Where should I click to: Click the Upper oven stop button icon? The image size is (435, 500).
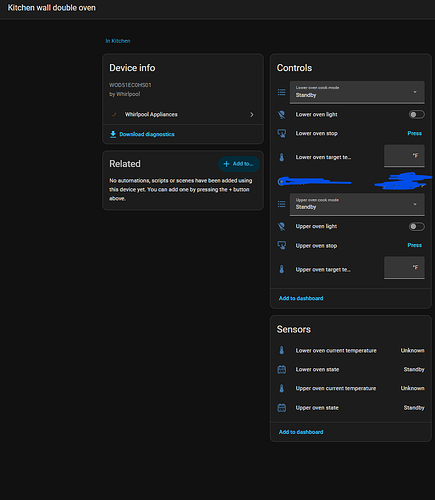pyautogui.click(x=282, y=246)
